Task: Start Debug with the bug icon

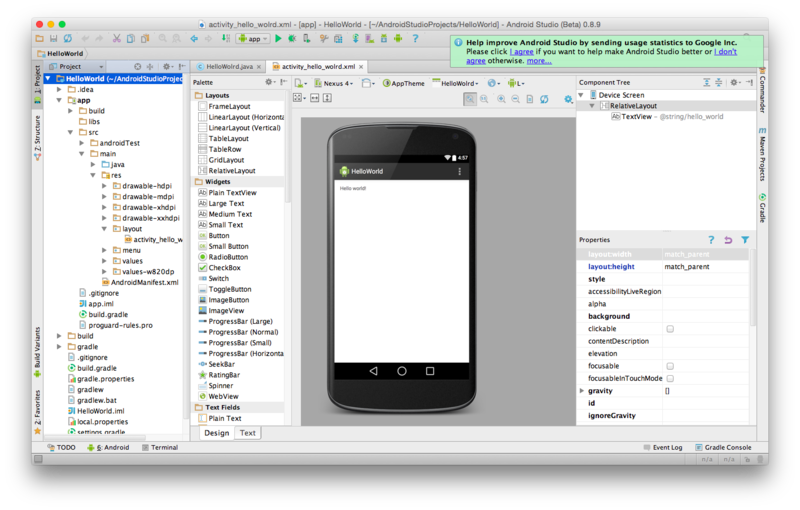Action: [292, 38]
